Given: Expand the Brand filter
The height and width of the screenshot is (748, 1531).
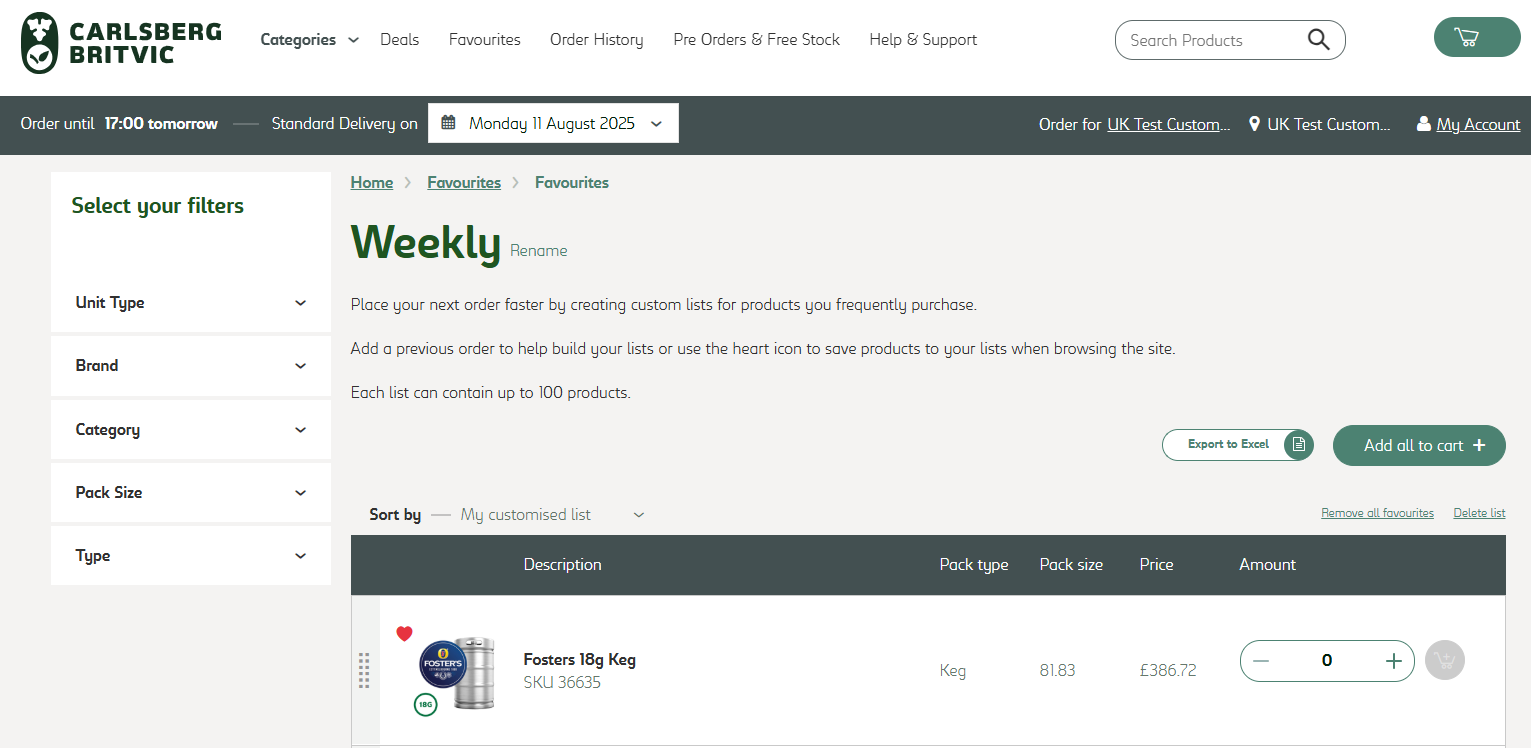Looking at the screenshot, I should point(190,366).
